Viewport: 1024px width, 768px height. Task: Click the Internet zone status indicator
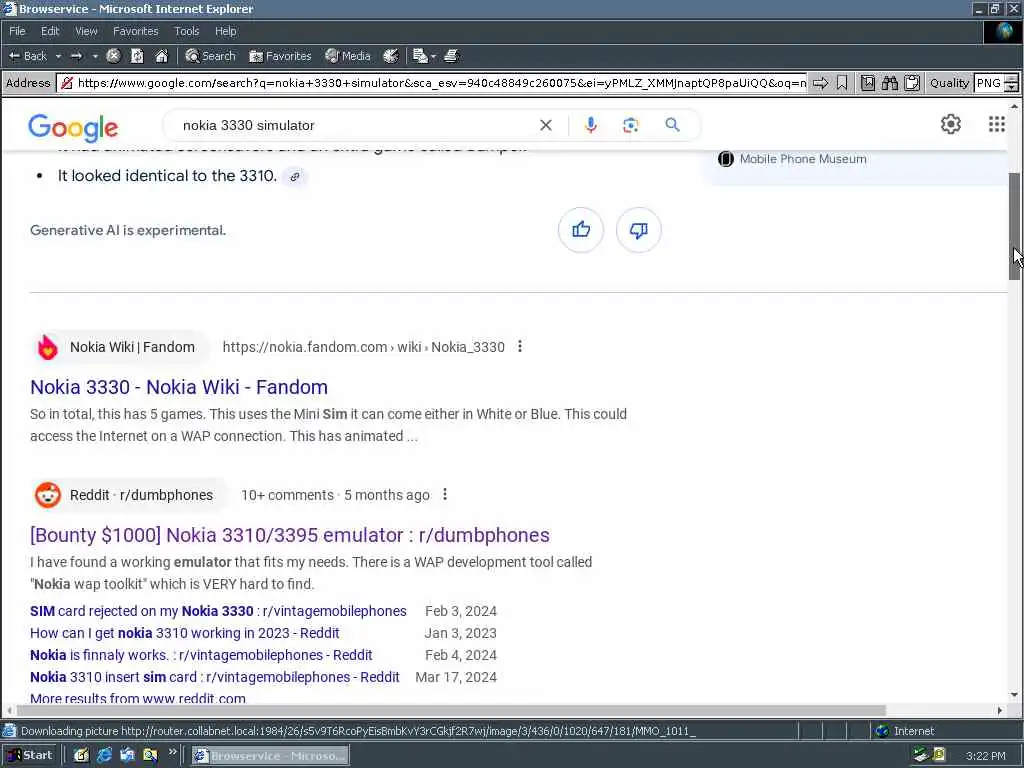point(905,731)
